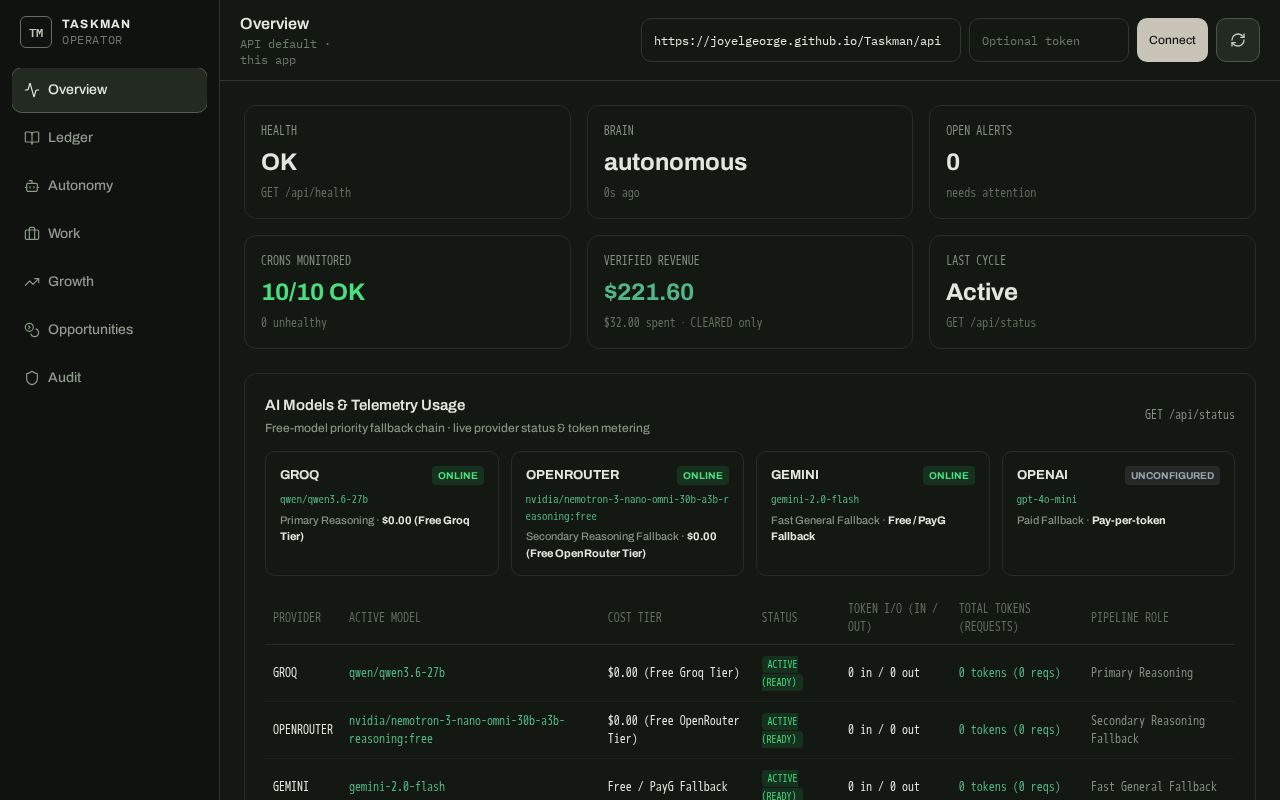This screenshot has height=800, width=1280.
Task: Click the COST TIER column header
Action: tap(635, 618)
